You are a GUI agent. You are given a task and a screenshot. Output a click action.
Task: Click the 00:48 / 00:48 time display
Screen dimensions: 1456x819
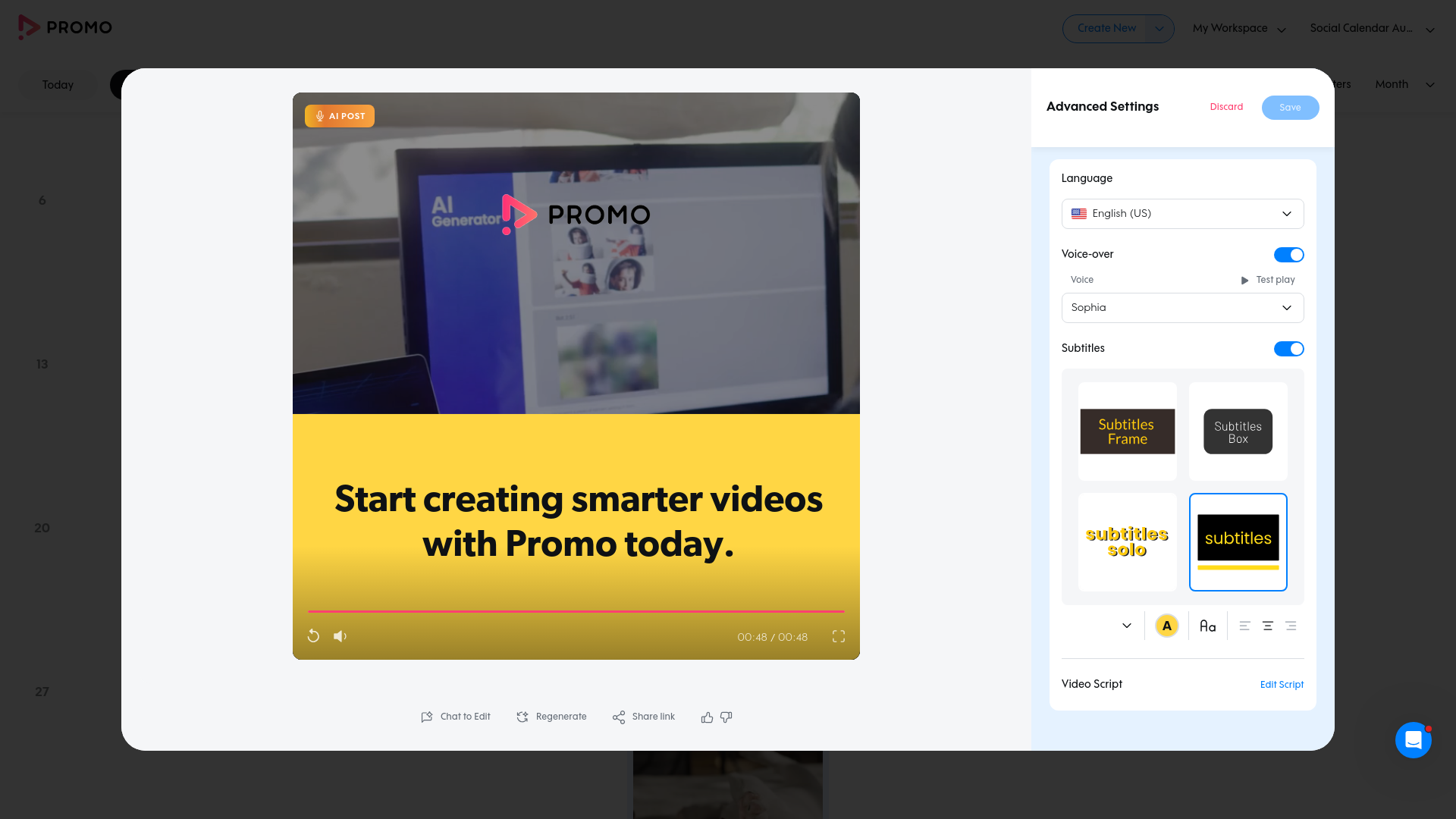[772, 637]
